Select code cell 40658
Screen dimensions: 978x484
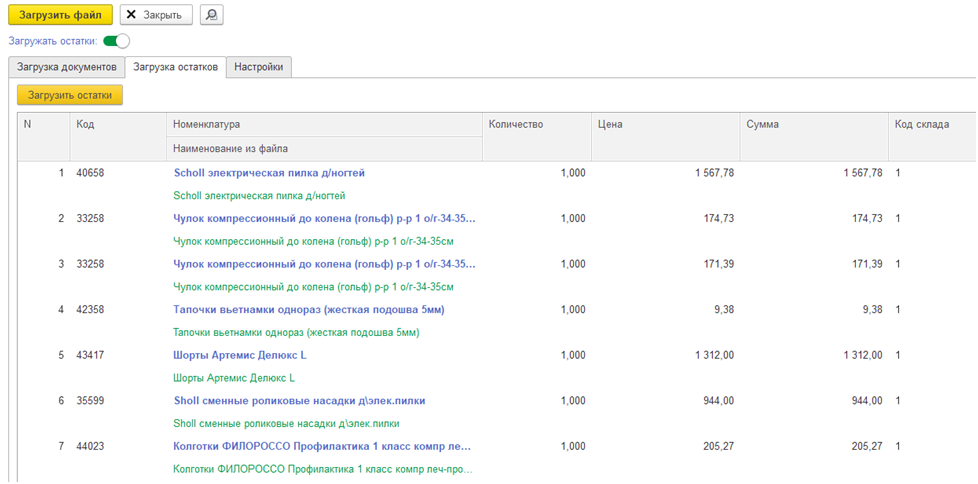point(90,173)
